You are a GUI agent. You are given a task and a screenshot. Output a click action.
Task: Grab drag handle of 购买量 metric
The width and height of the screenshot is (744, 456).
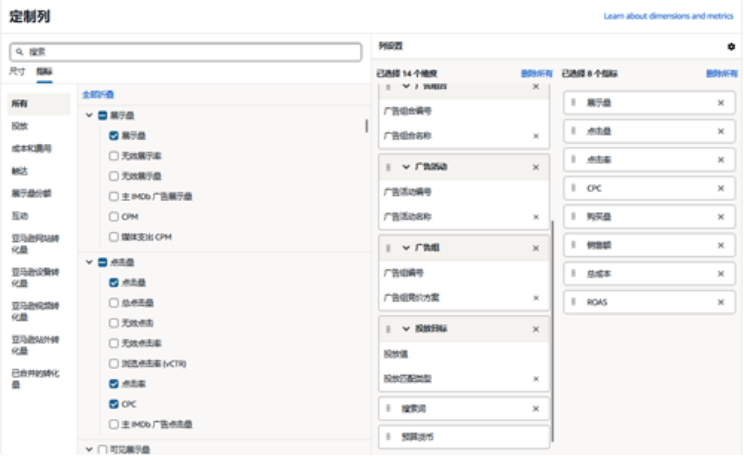[573, 216]
